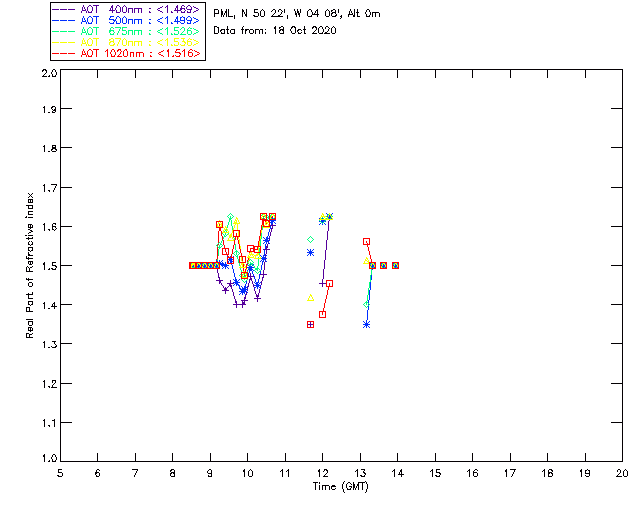The width and height of the screenshot is (640, 512).
Task: Click the x-axis tick label 8
Action: (x=173, y=473)
